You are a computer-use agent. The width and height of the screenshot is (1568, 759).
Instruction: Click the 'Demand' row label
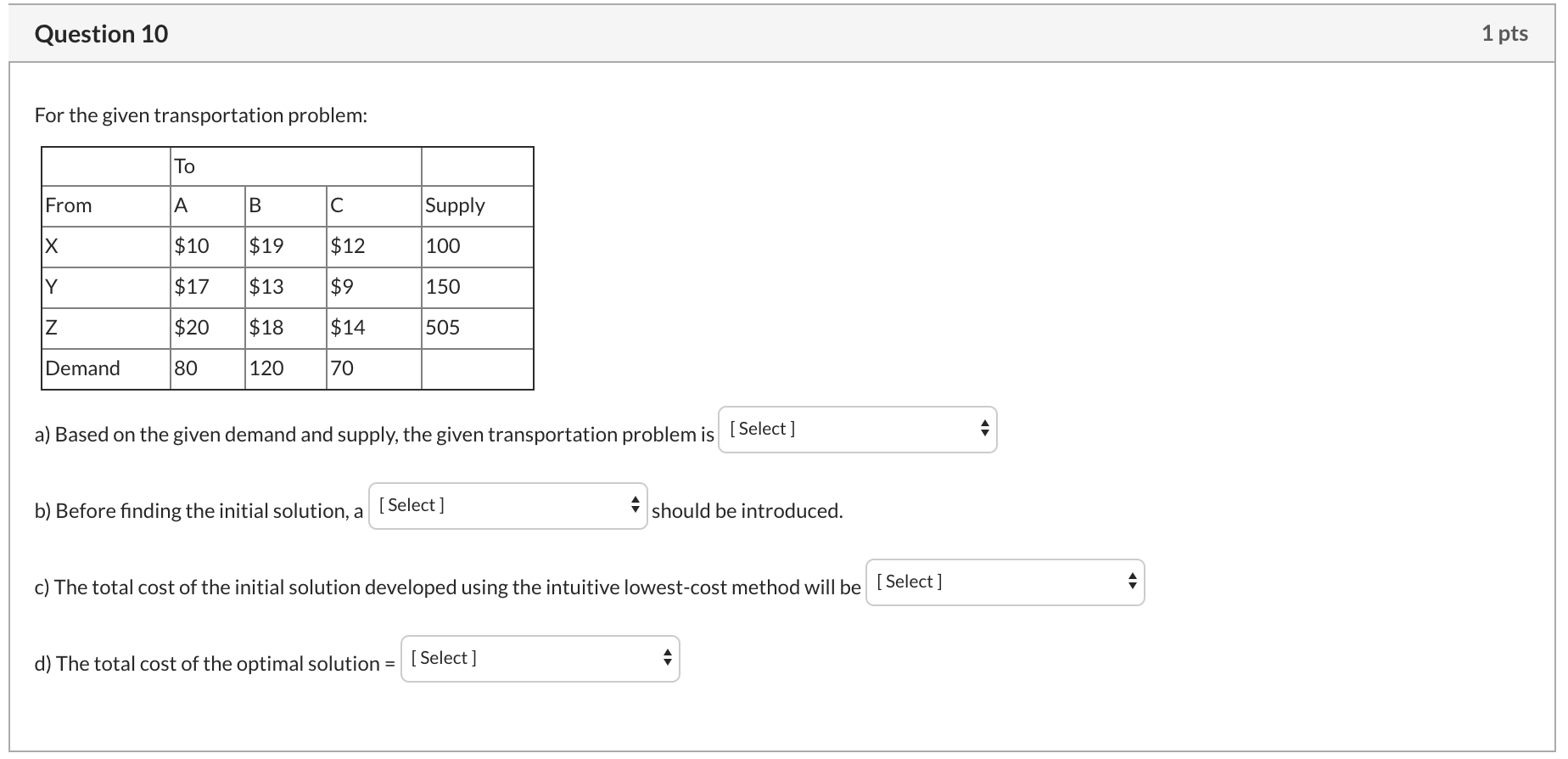82,368
